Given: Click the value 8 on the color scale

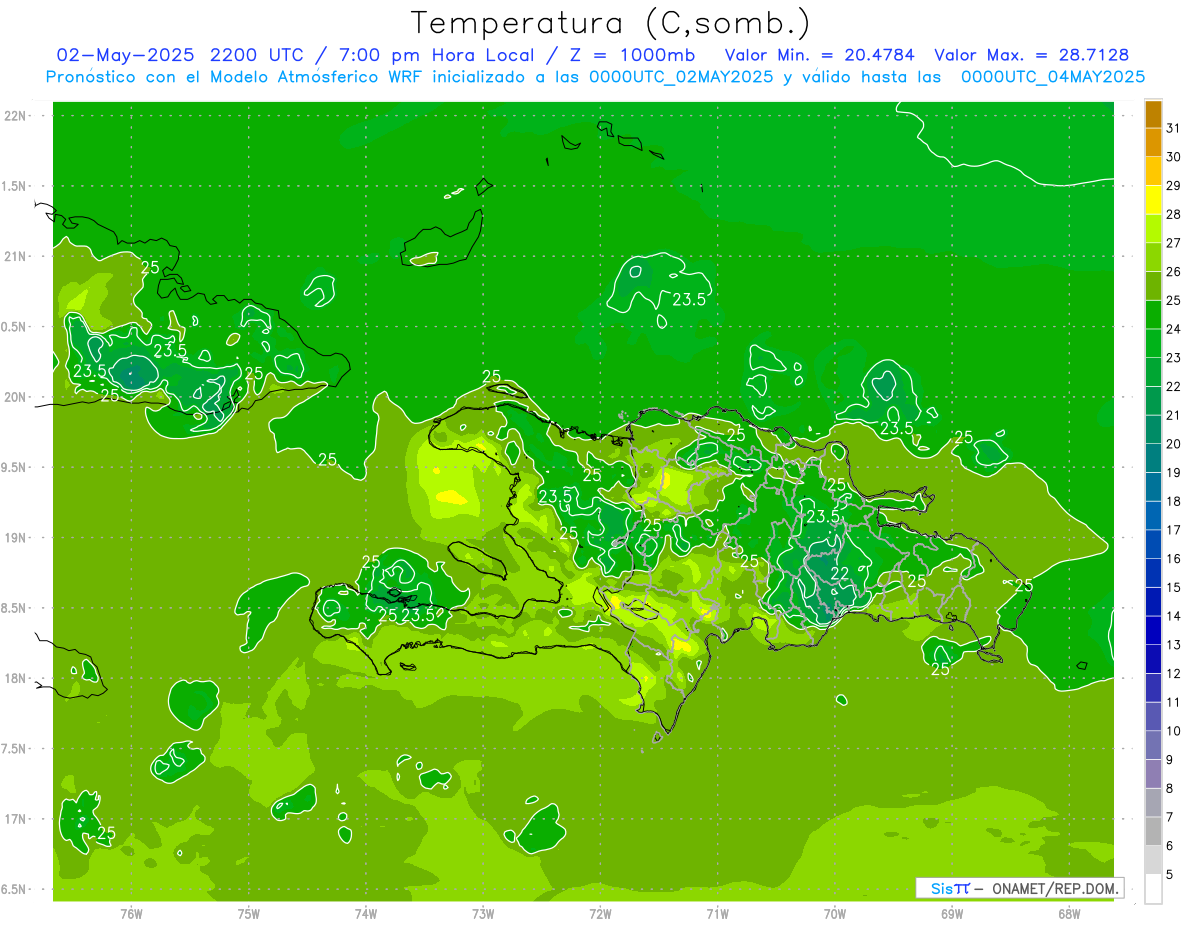Looking at the screenshot, I should tap(1170, 788).
